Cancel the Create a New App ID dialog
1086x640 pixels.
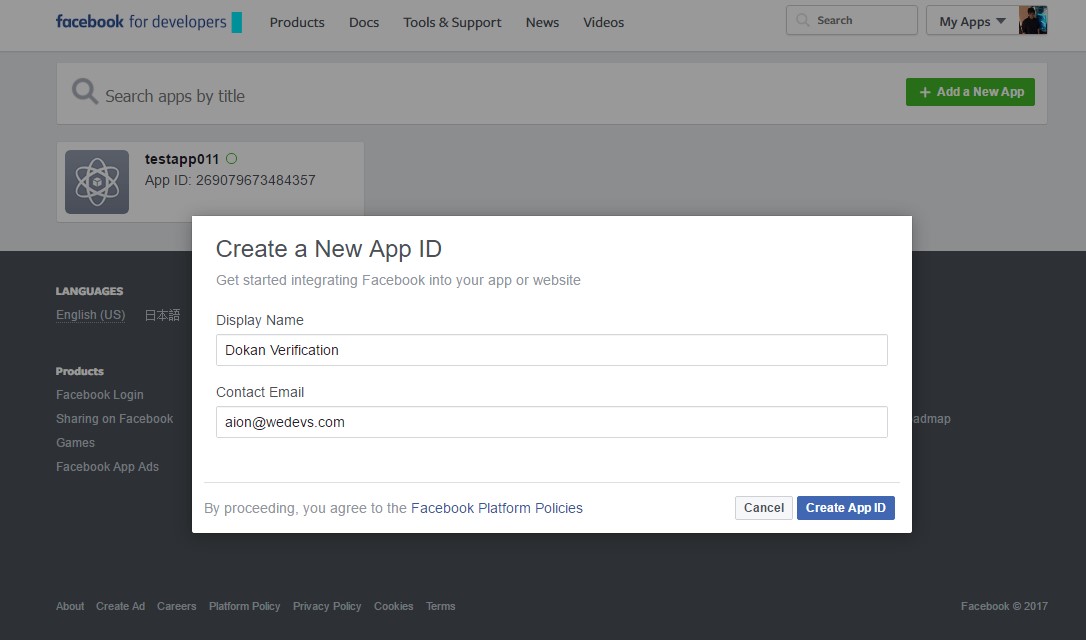[763, 508]
